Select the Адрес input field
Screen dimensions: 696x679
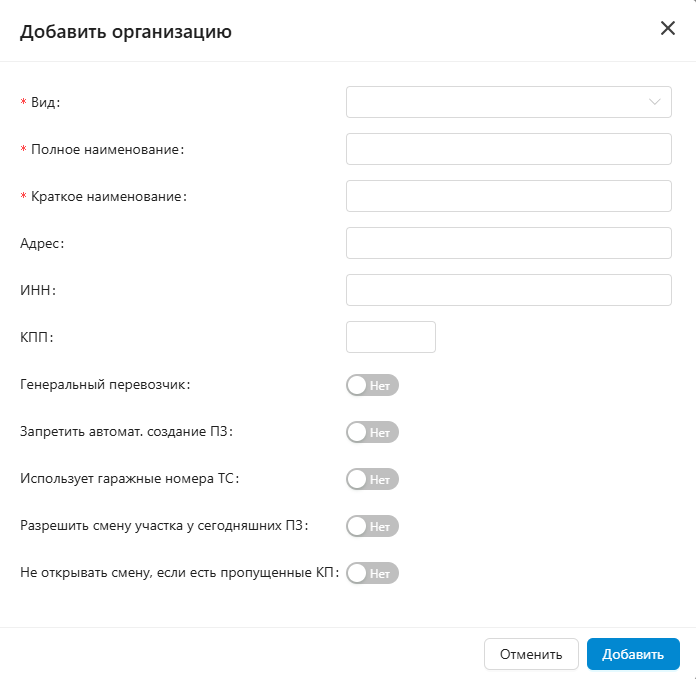[508, 243]
